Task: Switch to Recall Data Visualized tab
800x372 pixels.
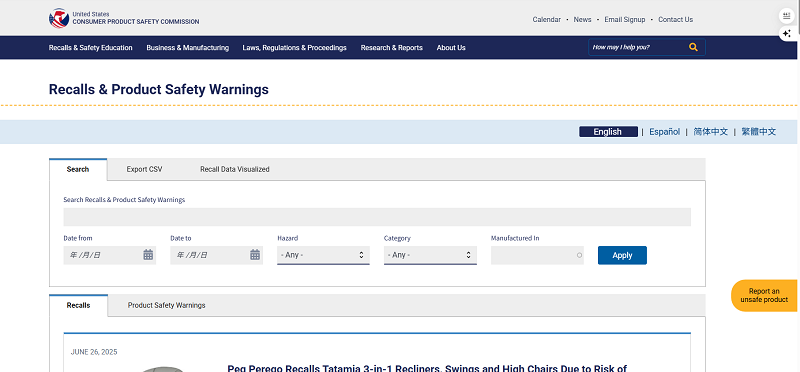Action: [x=235, y=169]
